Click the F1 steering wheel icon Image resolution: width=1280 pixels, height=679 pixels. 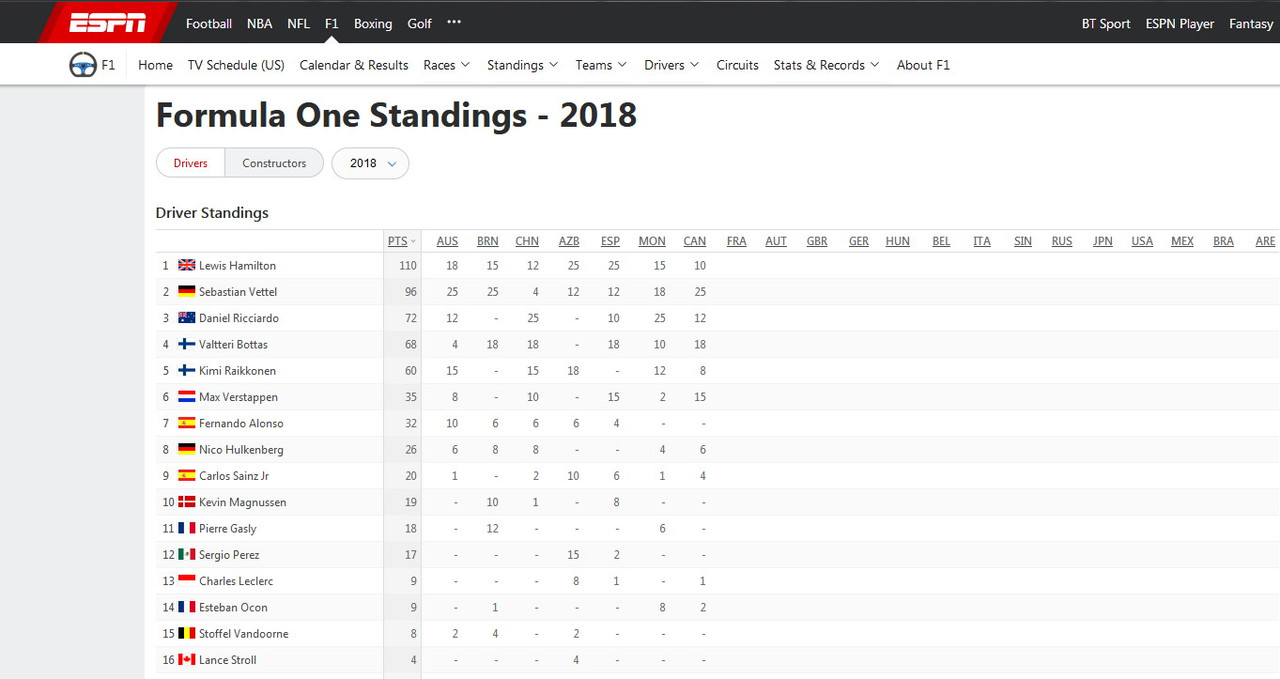point(83,65)
